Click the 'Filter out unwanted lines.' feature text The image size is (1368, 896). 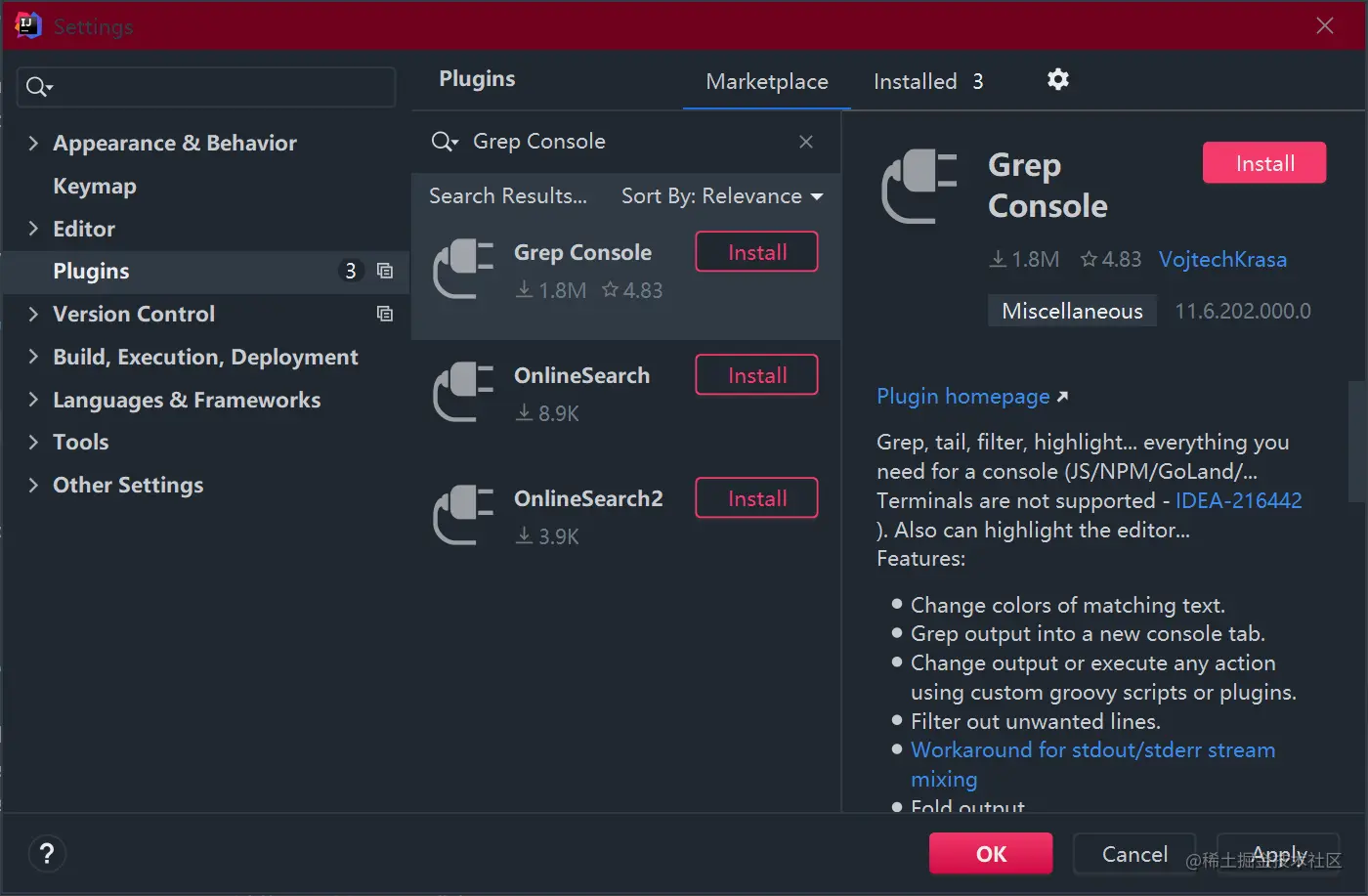click(x=1036, y=722)
